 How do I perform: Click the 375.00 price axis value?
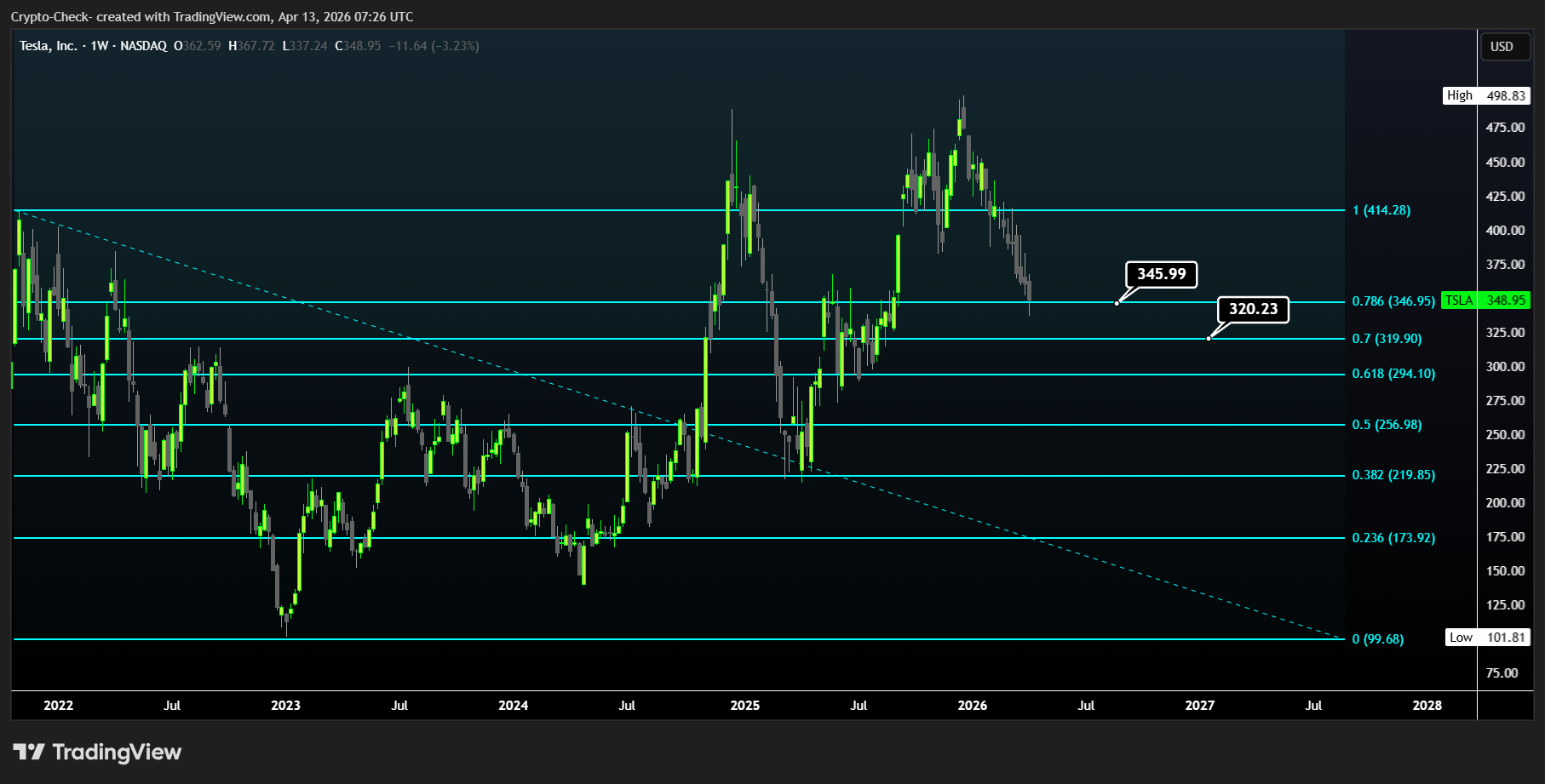(1505, 265)
